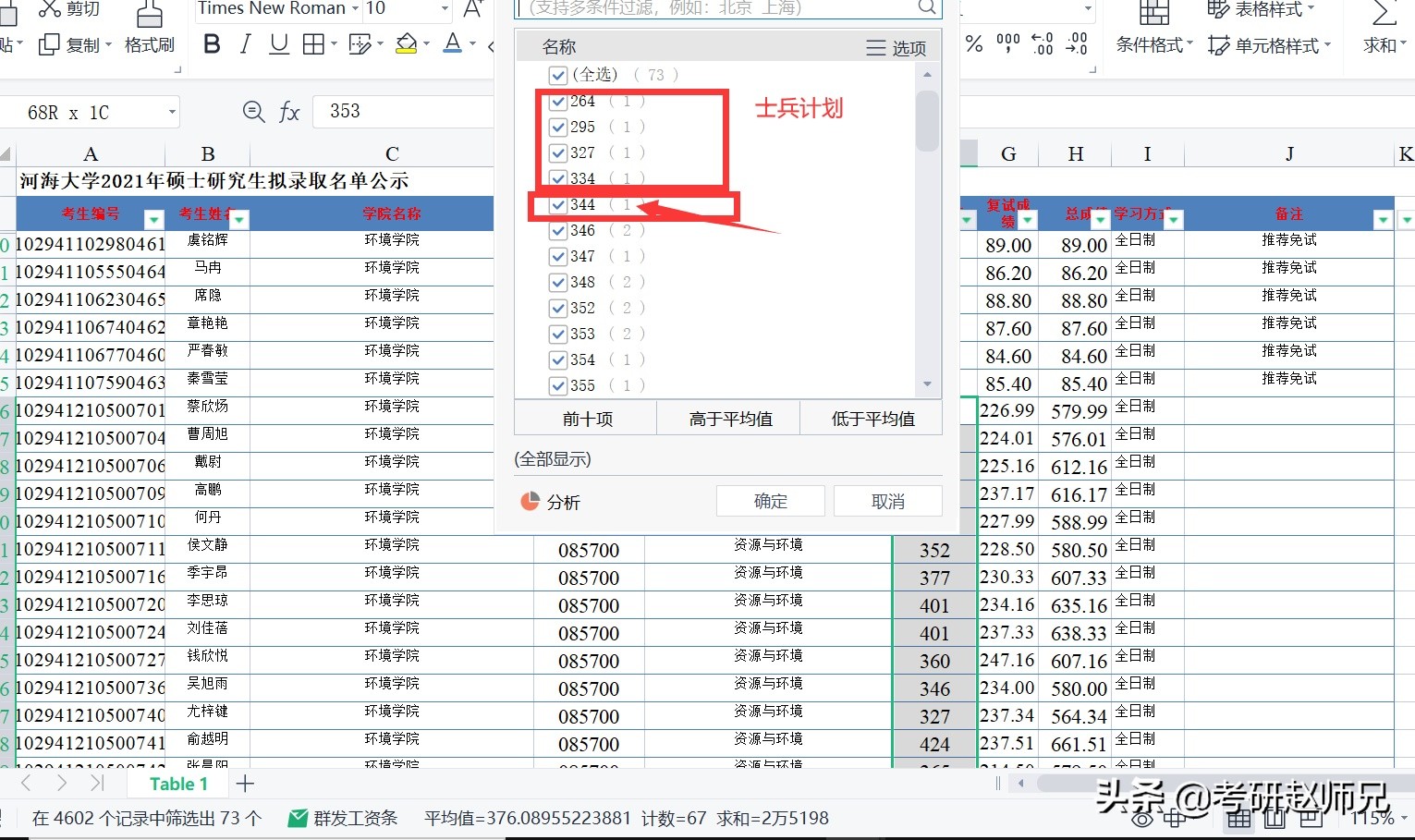Image resolution: width=1415 pixels, height=840 pixels.
Task: Open the Times New Roman font dropdown
Action: [356, 8]
